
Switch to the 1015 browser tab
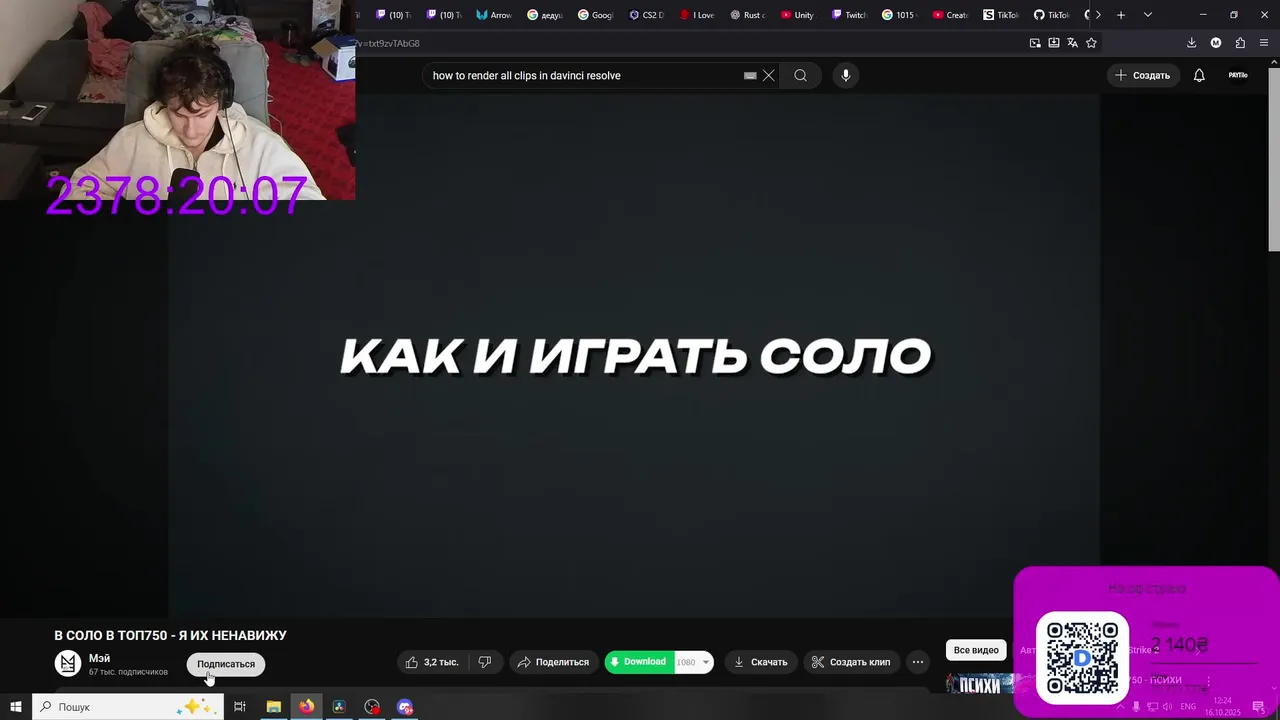[899, 15]
